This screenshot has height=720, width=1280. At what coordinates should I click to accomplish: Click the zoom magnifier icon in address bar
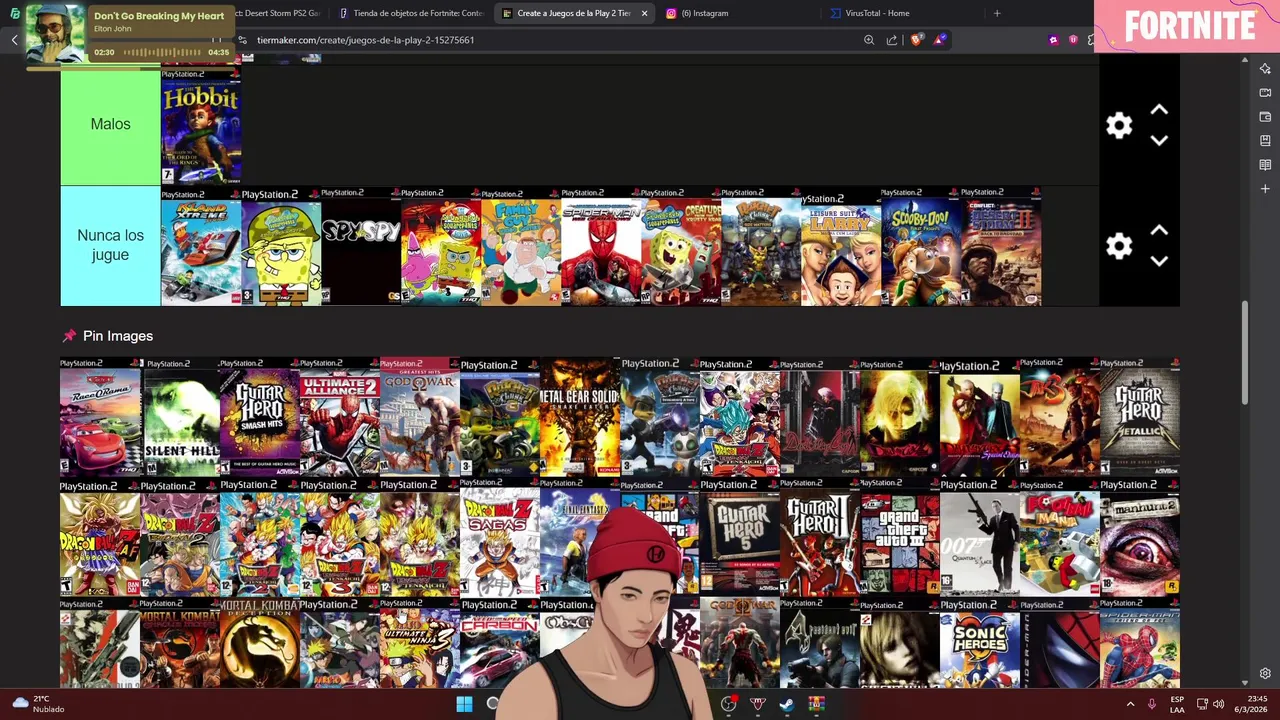(869, 40)
